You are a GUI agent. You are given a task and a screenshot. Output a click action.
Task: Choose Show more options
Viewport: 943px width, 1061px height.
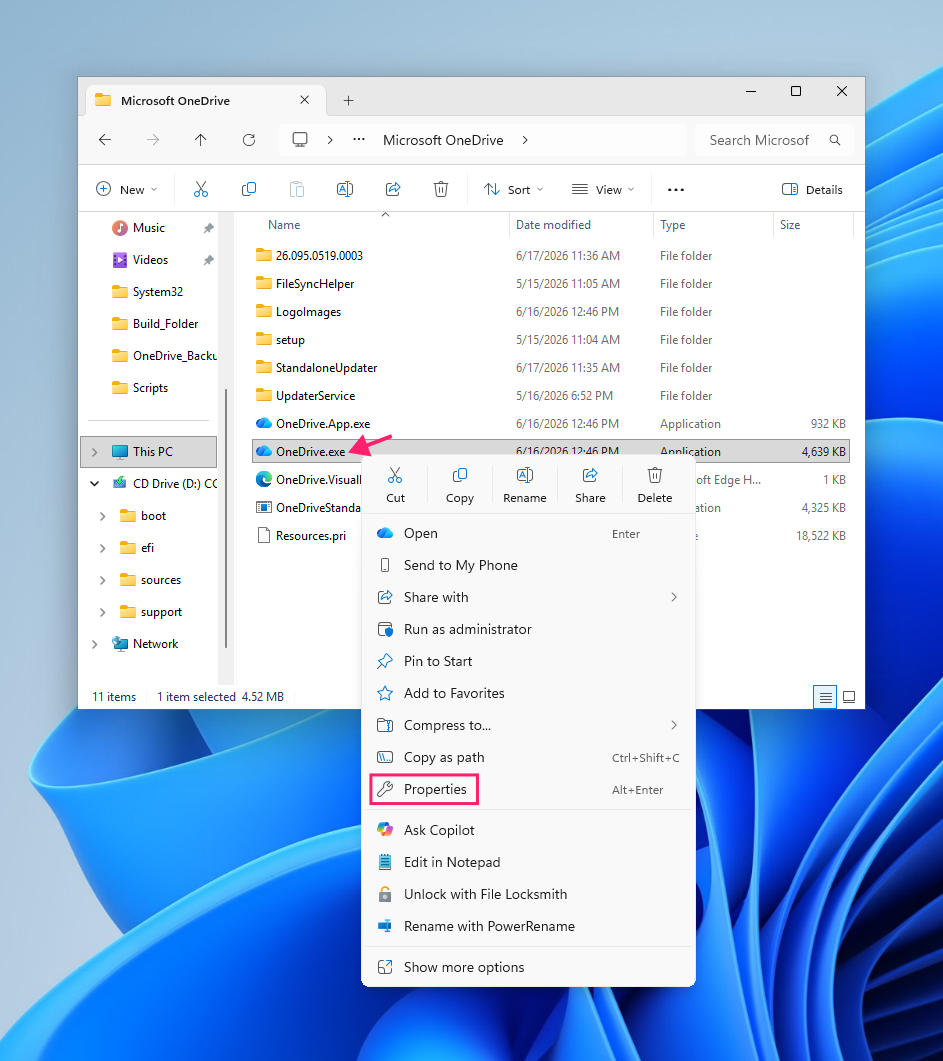tap(528, 968)
